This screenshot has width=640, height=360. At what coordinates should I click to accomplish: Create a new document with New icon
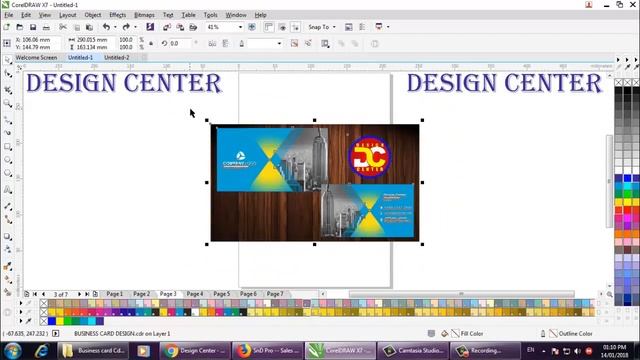[7, 27]
